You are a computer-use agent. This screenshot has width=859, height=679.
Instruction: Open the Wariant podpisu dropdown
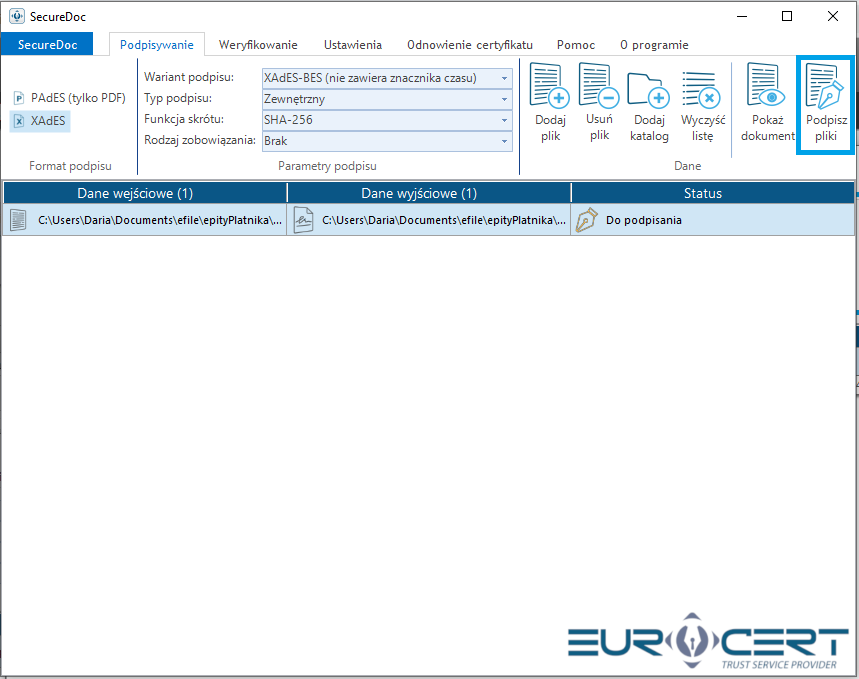coord(387,78)
